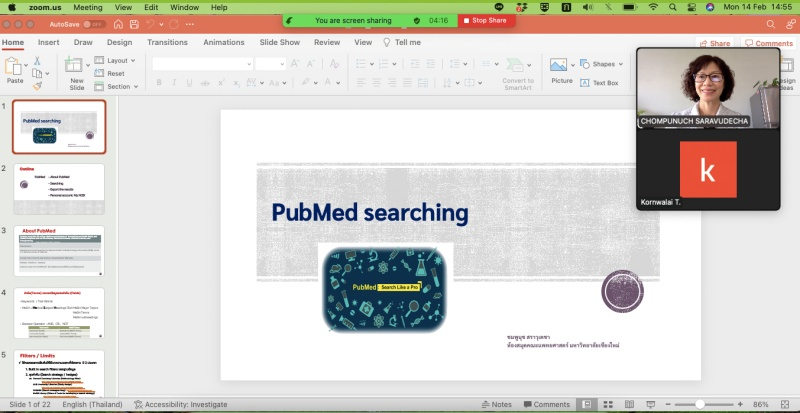Click the Paste clipboard icon

(14, 67)
